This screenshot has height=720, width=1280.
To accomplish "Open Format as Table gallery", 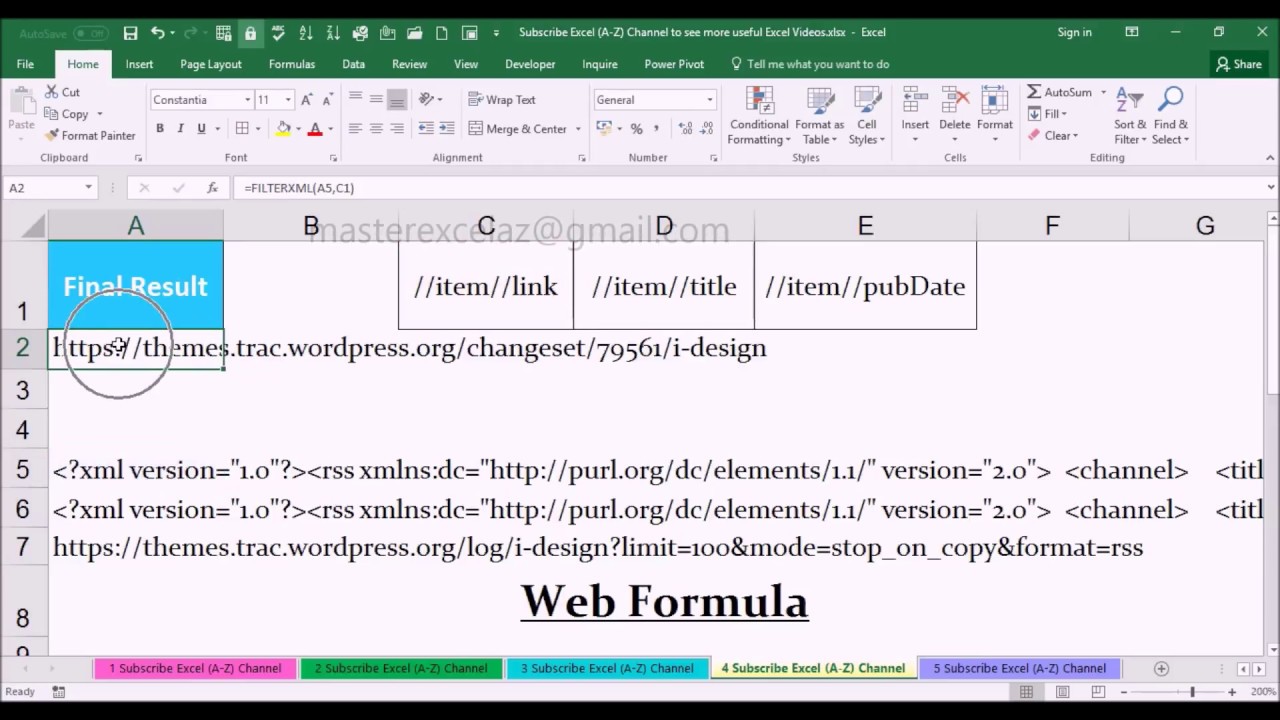I will (820, 116).
